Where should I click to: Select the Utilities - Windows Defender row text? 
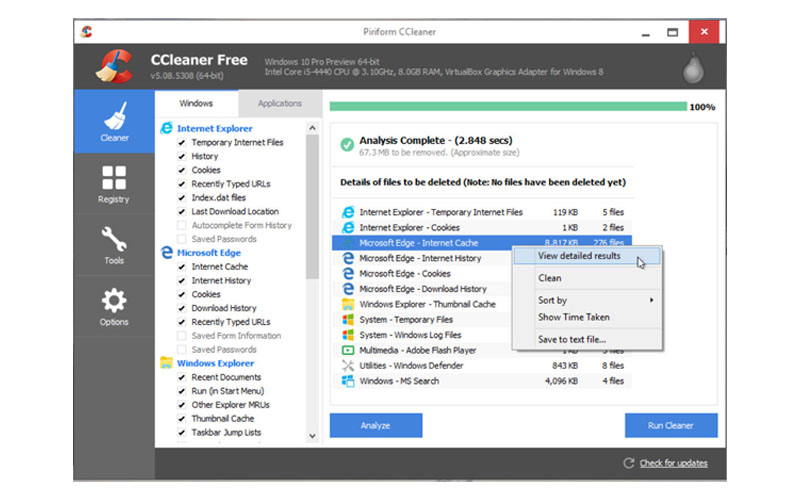(x=411, y=365)
